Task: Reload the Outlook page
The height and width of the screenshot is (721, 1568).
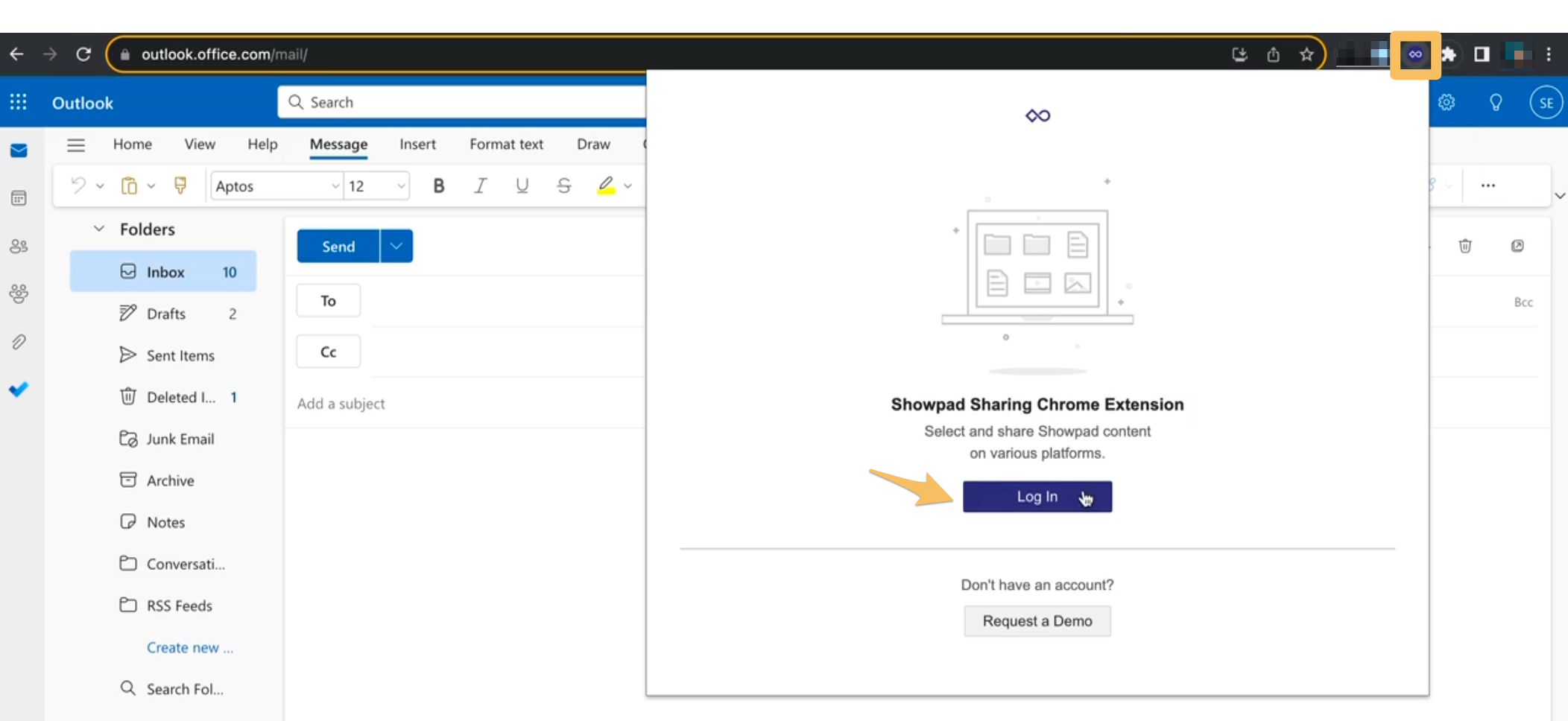Action: point(83,54)
